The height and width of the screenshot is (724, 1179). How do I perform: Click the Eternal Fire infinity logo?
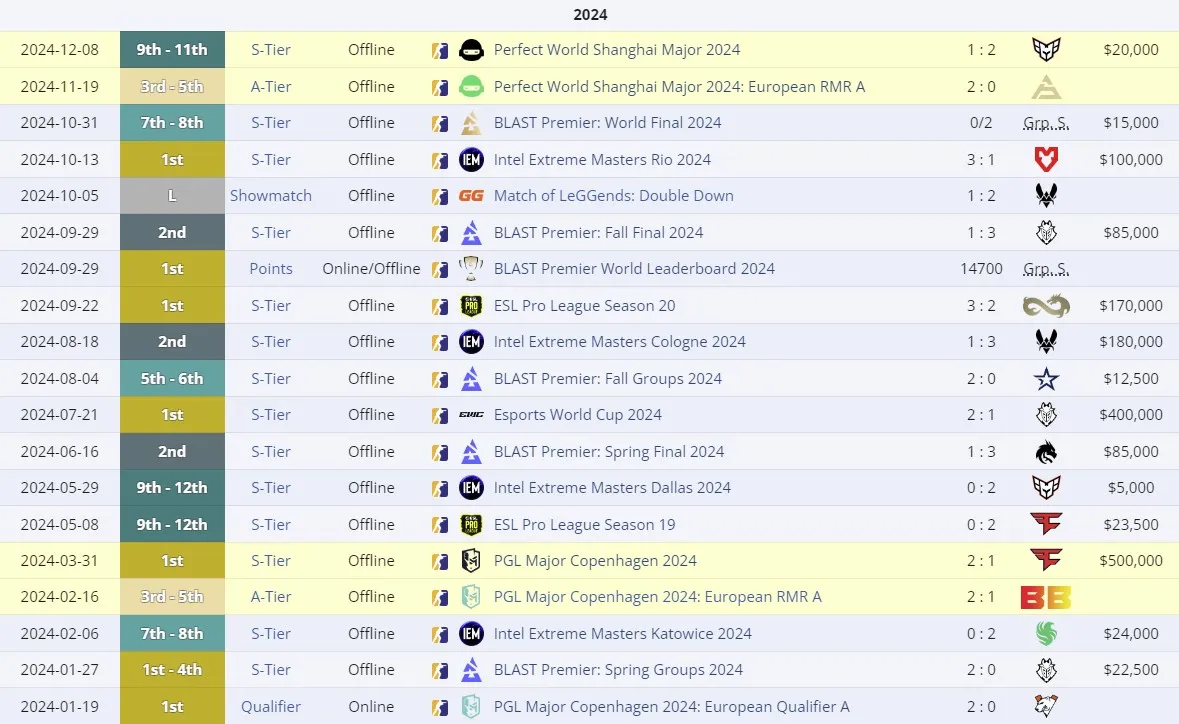click(x=1046, y=306)
